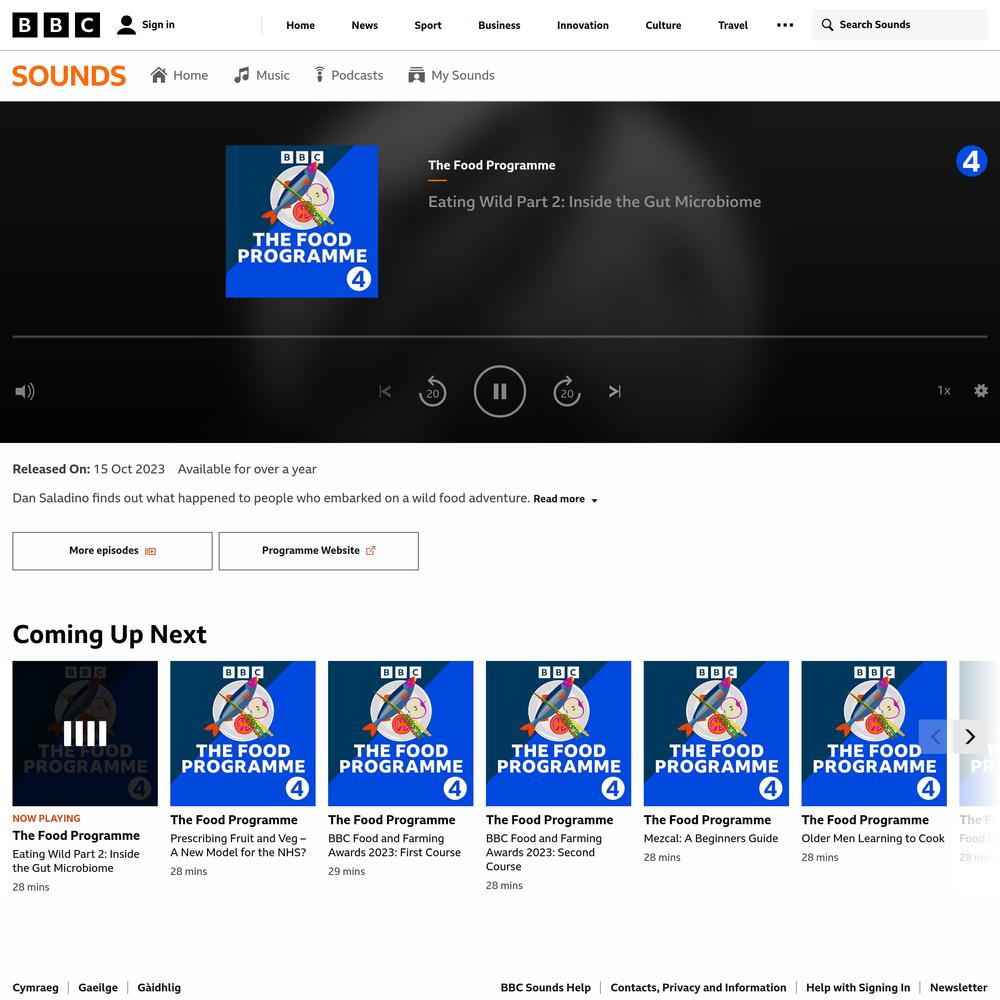This screenshot has width=1000, height=1000.
Task: Open player settings gear
Action: 981,390
